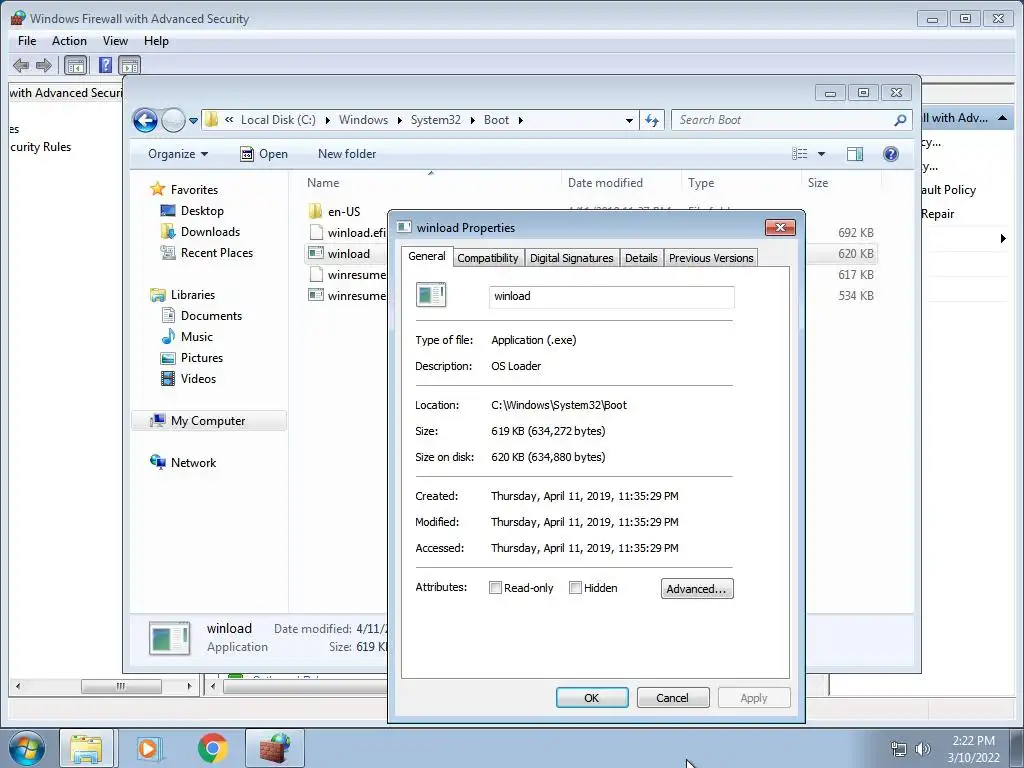Open the Help menu
The image size is (1024, 768).
(156, 40)
